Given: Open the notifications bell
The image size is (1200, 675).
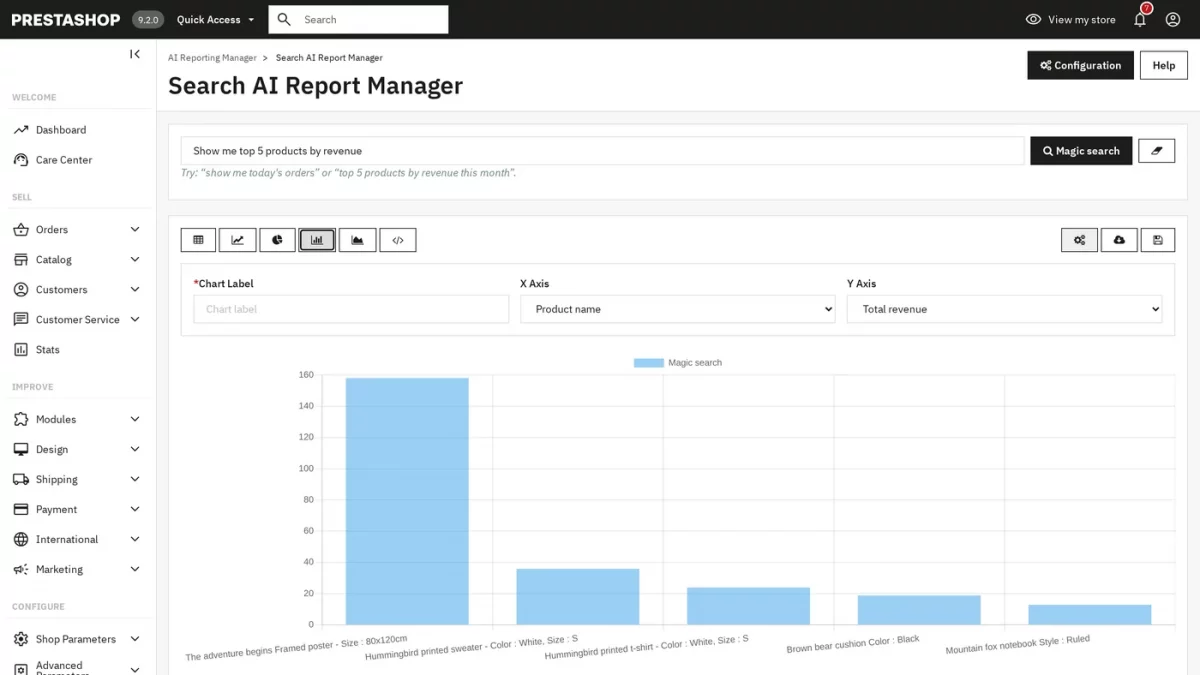Looking at the screenshot, I should [1140, 19].
